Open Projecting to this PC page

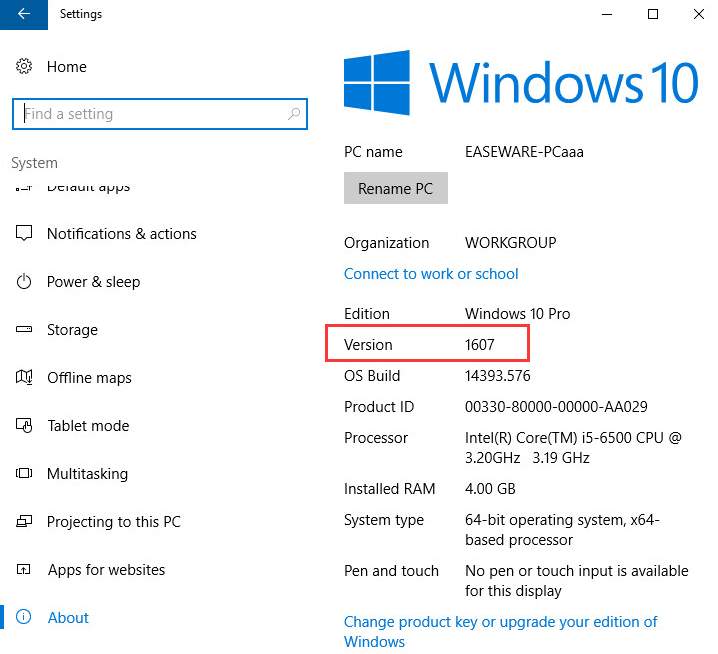(x=114, y=522)
